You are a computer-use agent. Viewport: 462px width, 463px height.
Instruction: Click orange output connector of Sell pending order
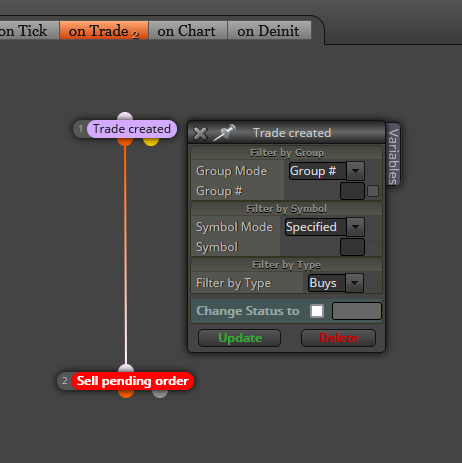pyautogui.click(x=126, y=393)
